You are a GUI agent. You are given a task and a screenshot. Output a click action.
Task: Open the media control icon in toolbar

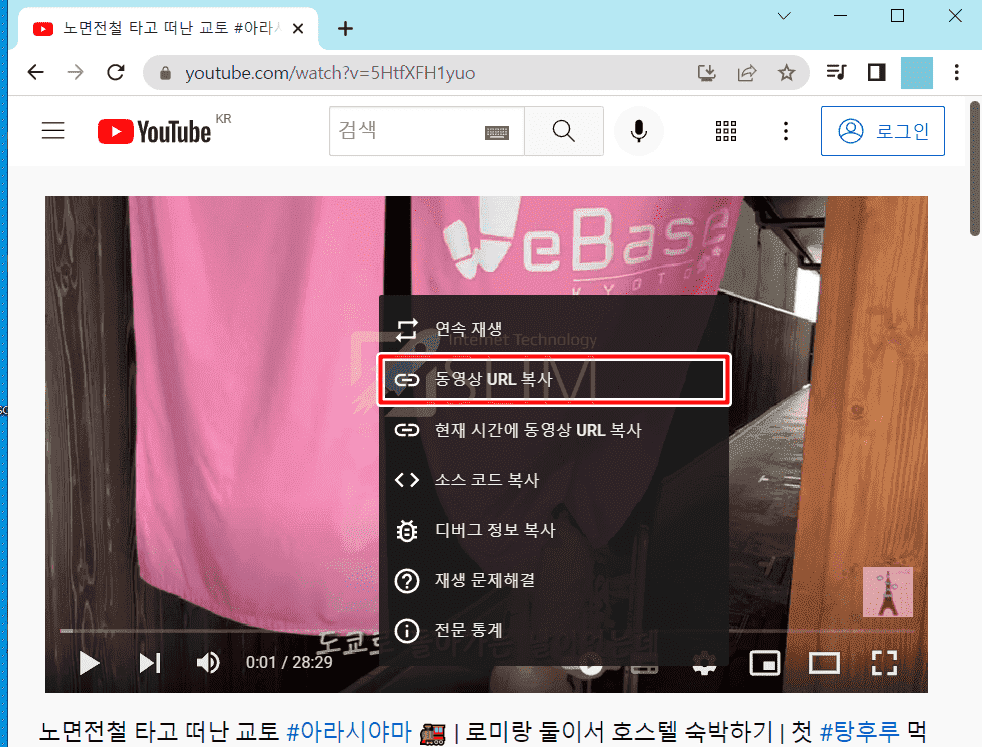[836, 73]
